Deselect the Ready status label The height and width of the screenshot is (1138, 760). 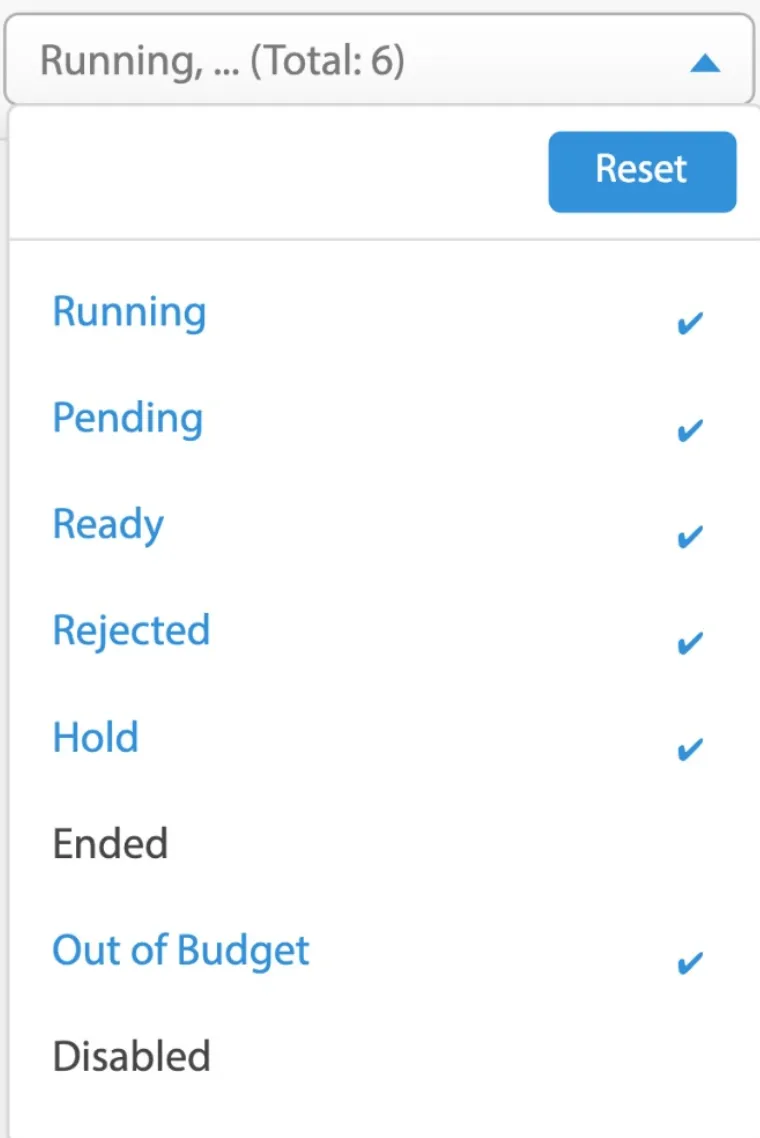108,525
